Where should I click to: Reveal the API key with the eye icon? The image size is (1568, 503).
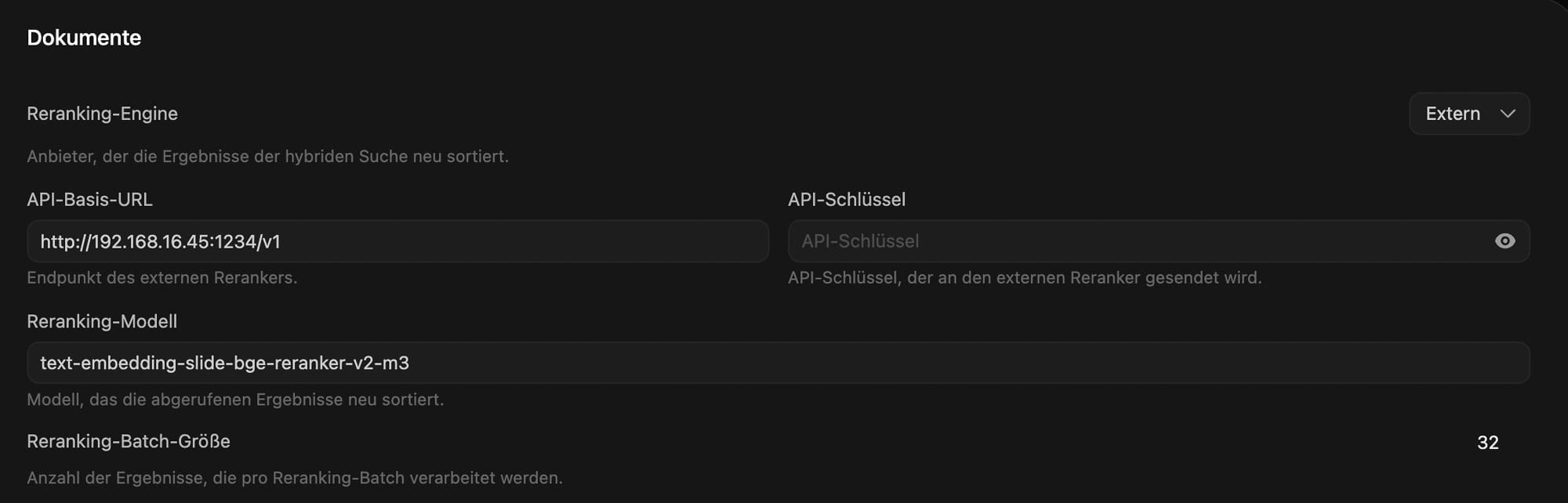coord(1504,241)
